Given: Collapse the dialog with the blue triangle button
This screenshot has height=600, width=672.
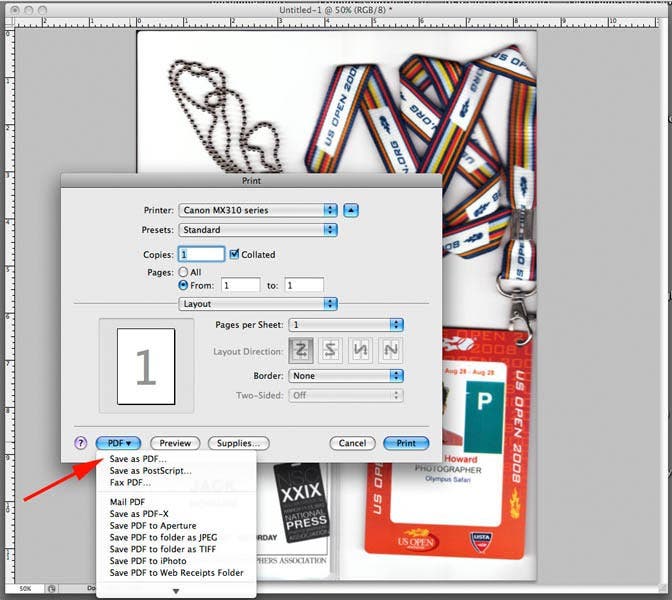Looking at the screenshot, I should (351, 210).
